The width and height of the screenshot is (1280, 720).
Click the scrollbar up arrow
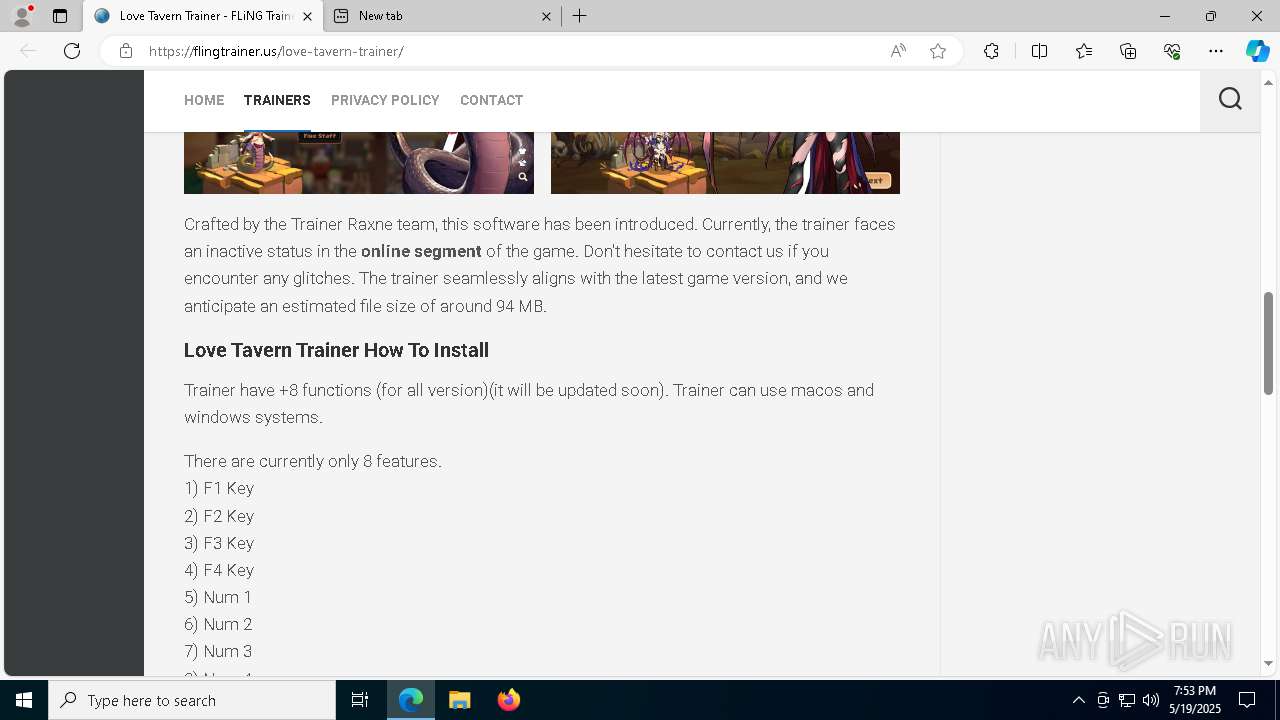[1269, 81]
